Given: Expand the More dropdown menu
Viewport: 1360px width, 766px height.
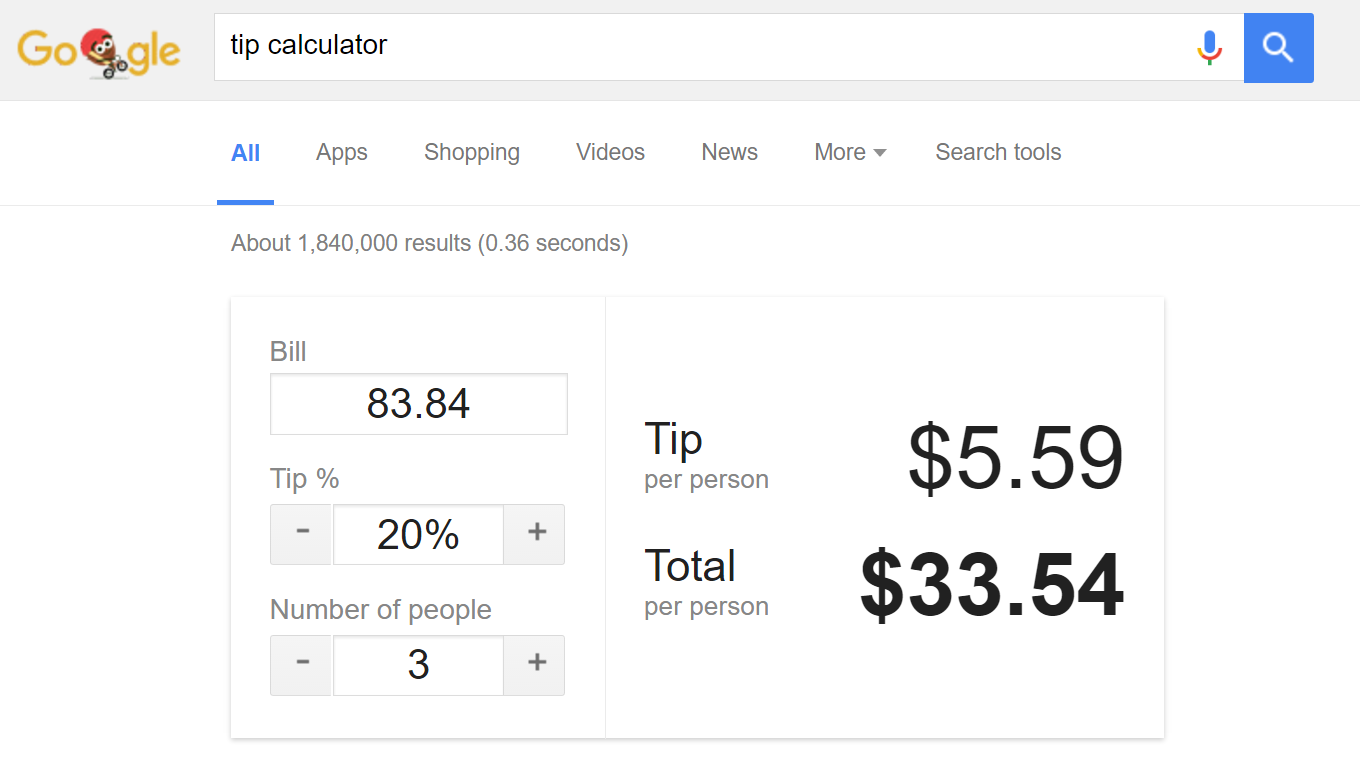Looking at the screenshot, I should coord(850,152).
